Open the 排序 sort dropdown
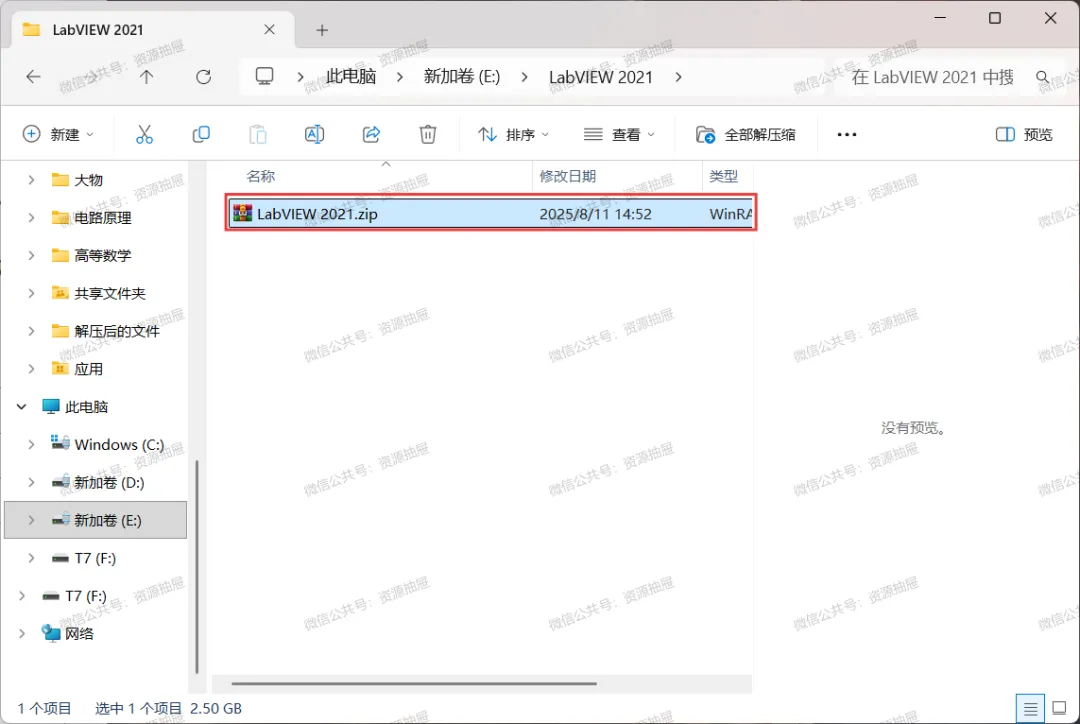Screen dimensions: 1080x724 point(513,134)
